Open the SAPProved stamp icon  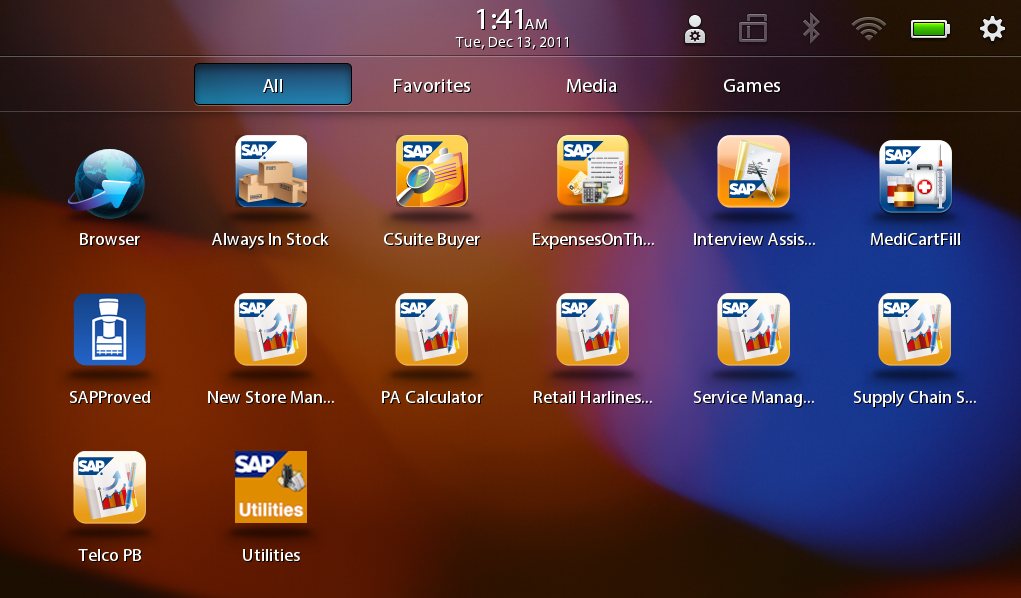[x=109, y=329]
